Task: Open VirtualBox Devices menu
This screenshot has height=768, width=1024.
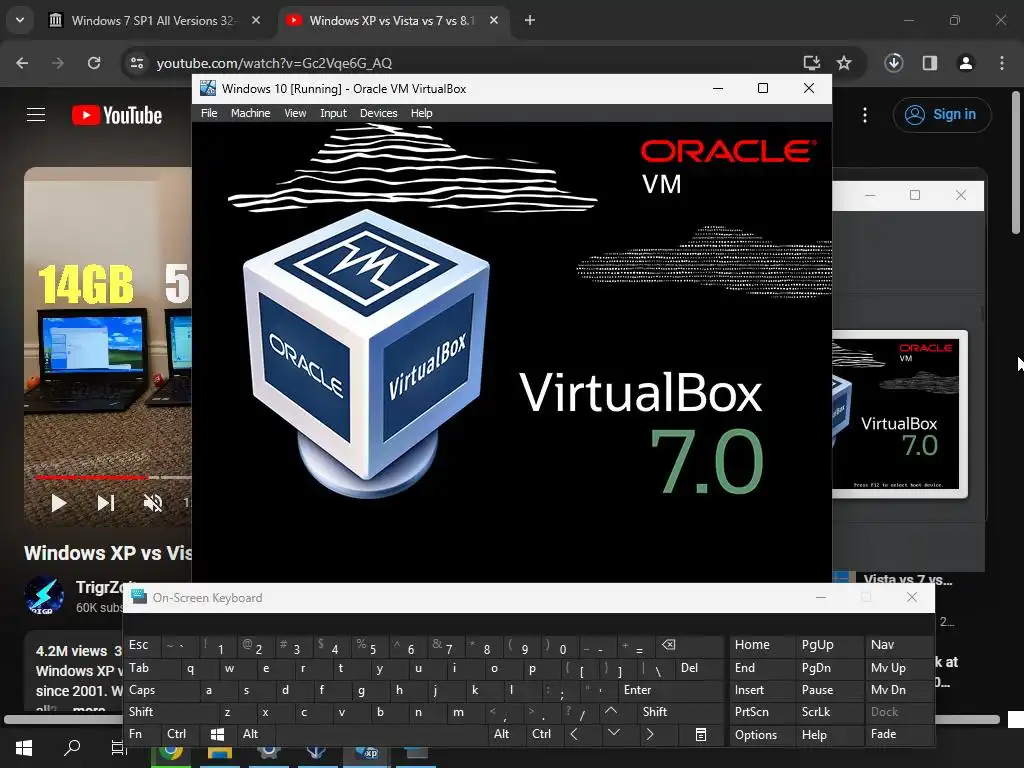Action: coord(378,113)
